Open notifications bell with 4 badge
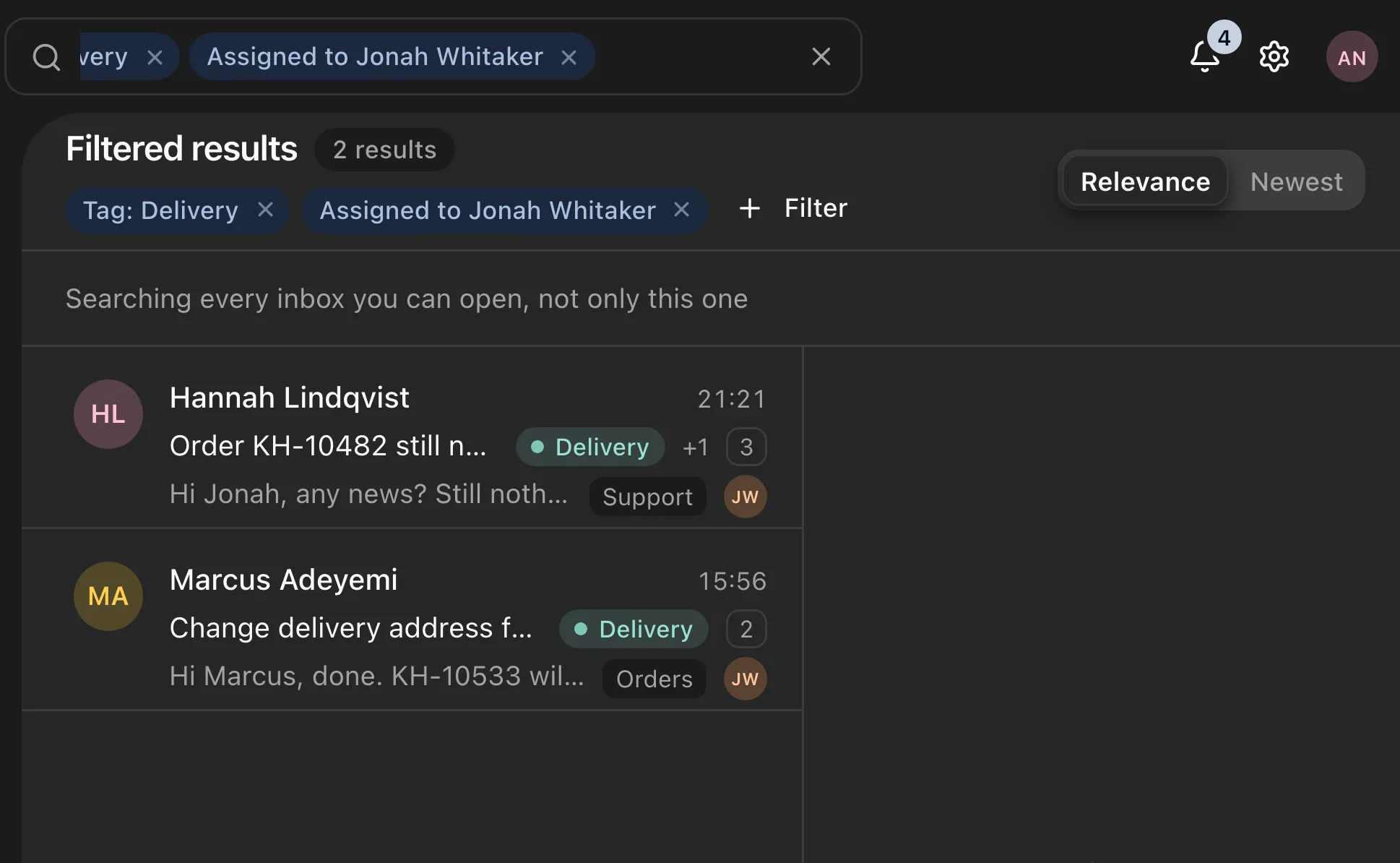Viewport: 1400px width, 863px height. click(1205, 56)
